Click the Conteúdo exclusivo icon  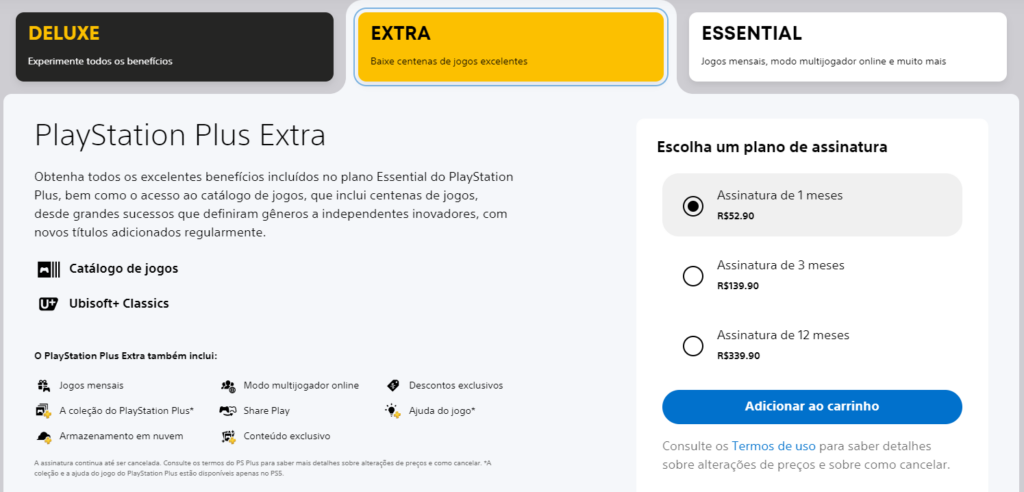pyautogui.click(x=228, y=436)
